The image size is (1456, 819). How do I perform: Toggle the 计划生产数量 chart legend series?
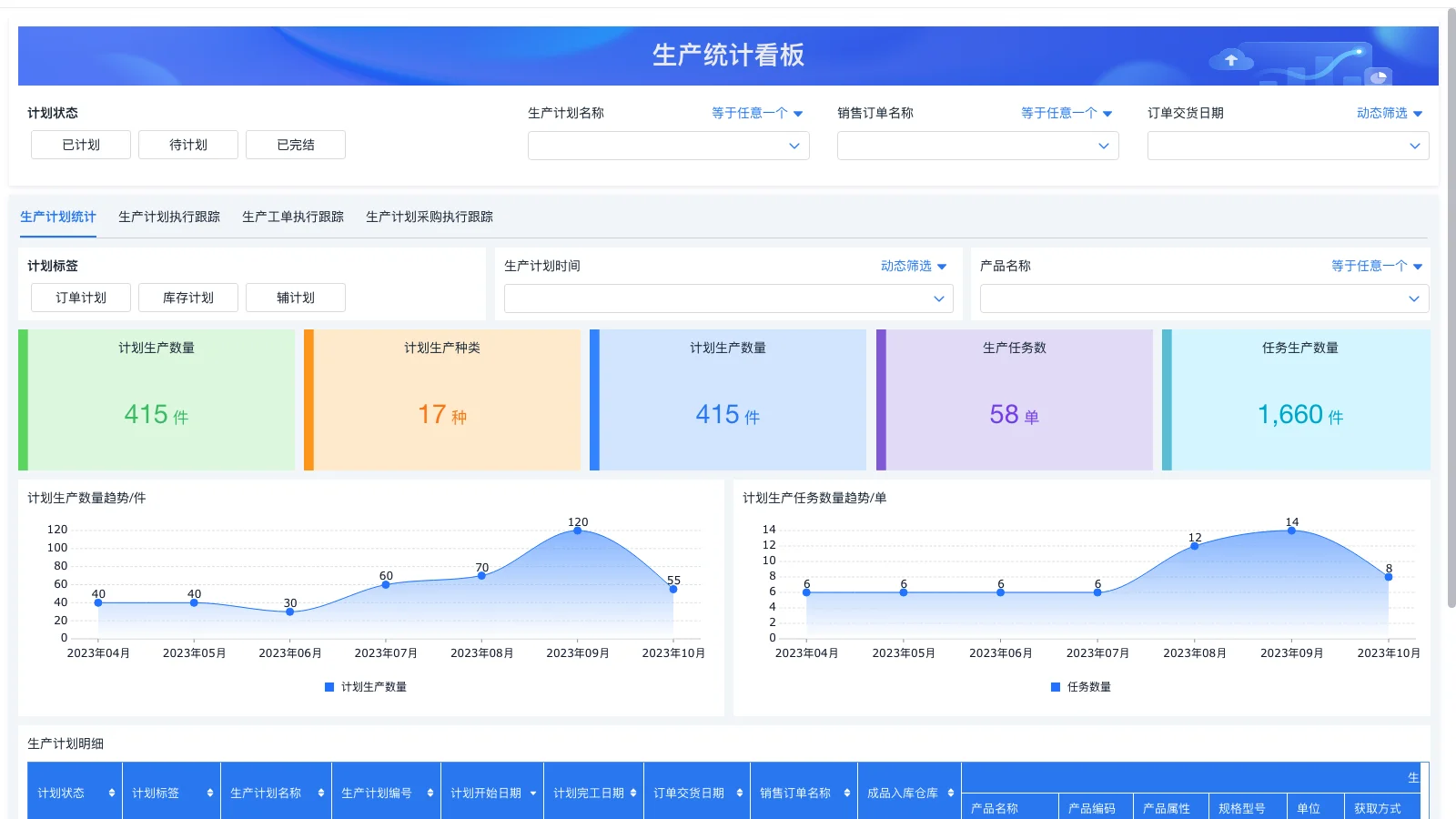click(x=366, y=687)
